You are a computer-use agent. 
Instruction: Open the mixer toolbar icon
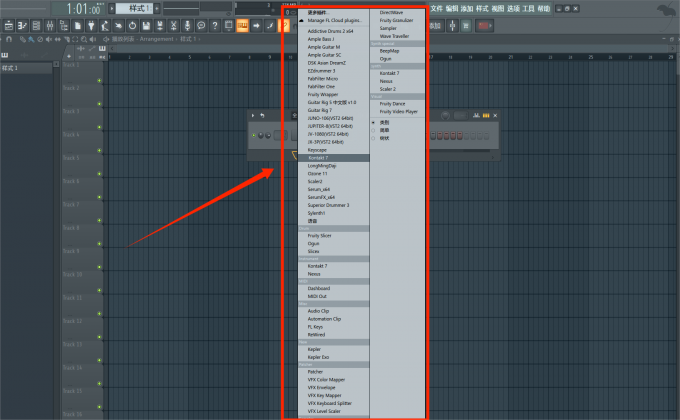(50, 26)
